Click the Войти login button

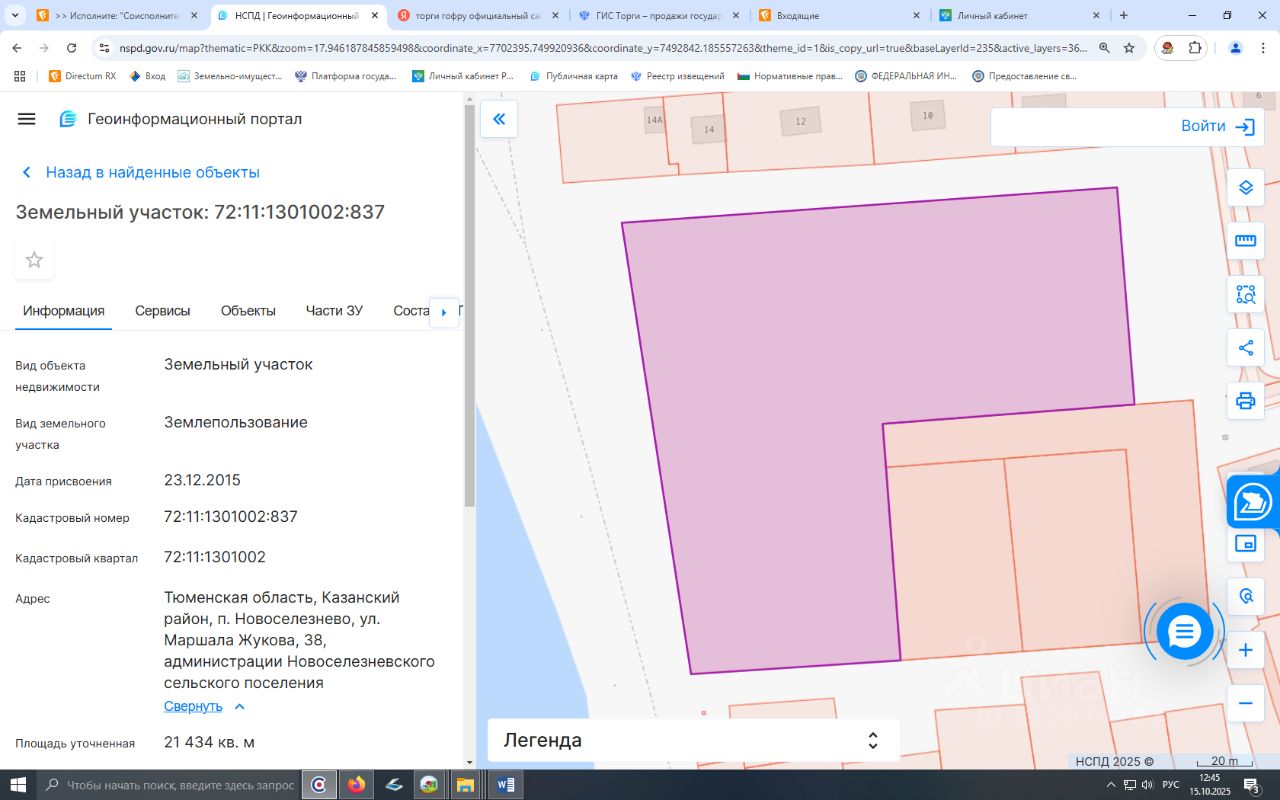pyautogui.click(x=1203, y=127)
